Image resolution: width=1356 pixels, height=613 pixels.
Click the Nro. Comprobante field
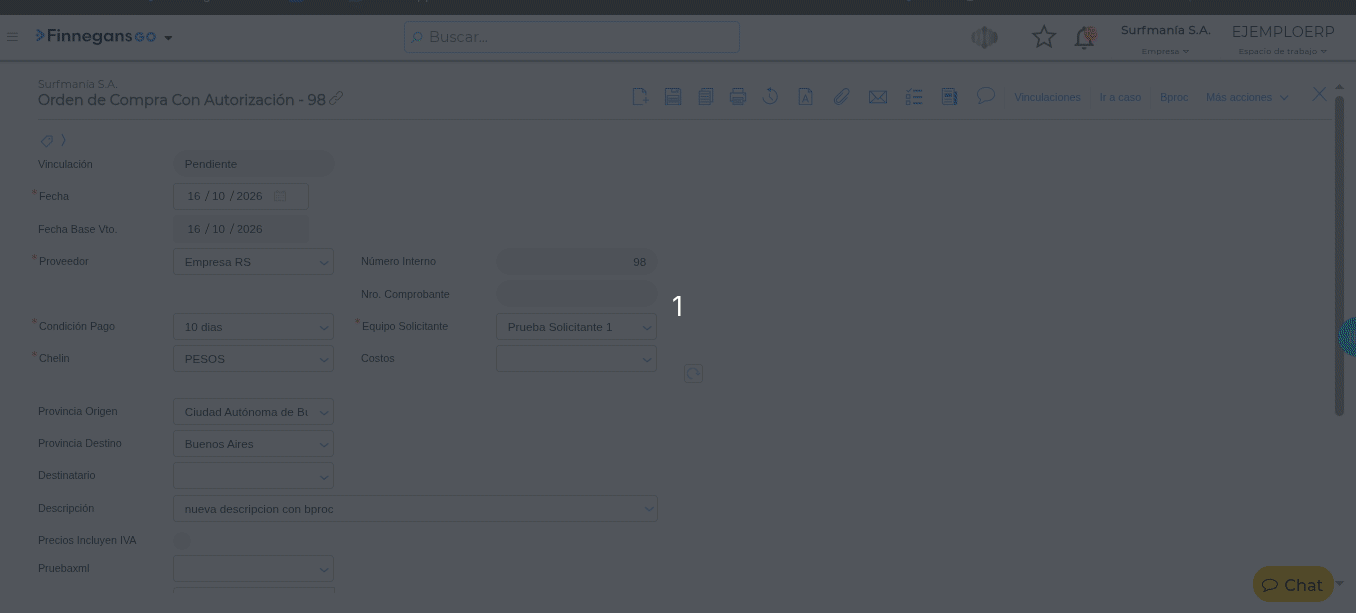coord(576,294)
